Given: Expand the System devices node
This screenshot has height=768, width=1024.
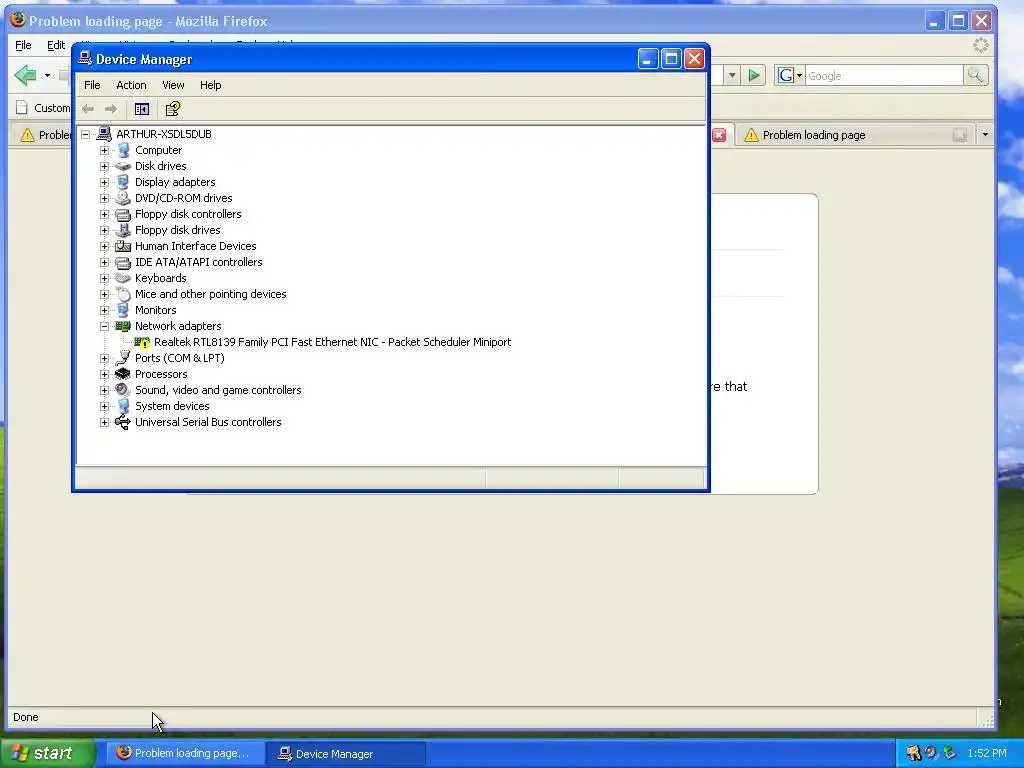Looking at the screenshot, I should tap(104, 406).
